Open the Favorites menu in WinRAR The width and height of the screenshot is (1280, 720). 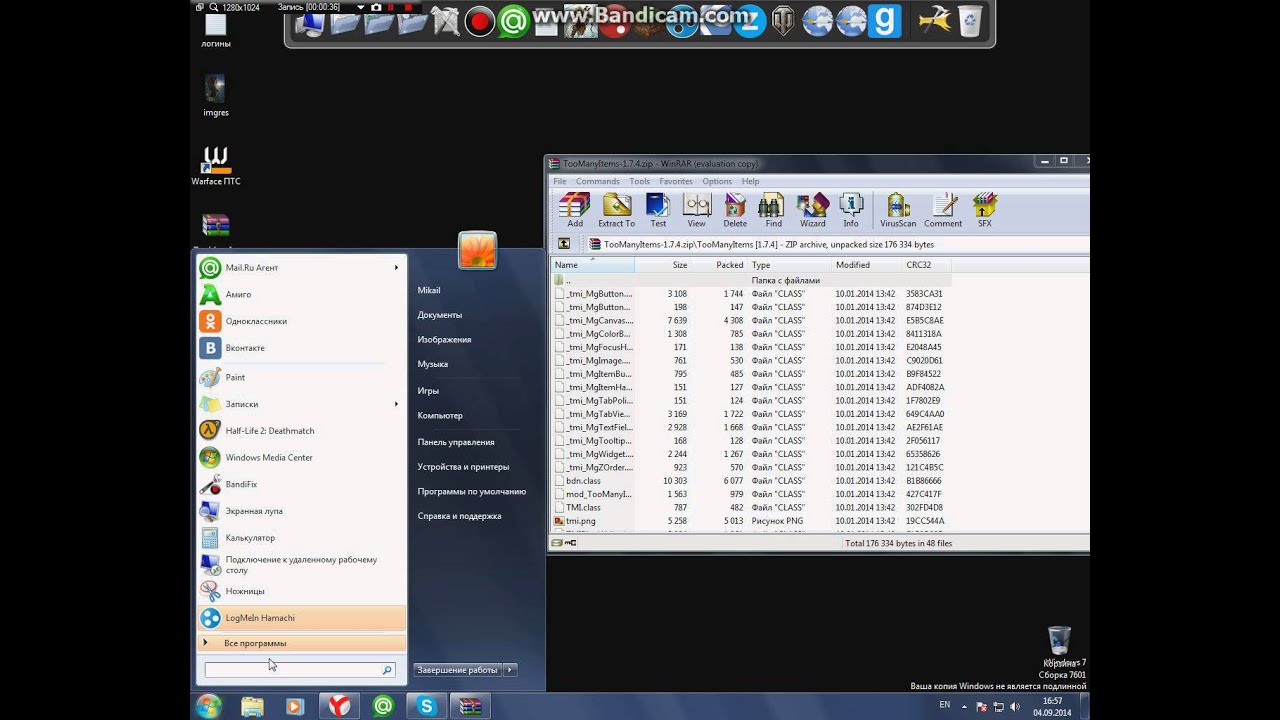pos(676,181)
